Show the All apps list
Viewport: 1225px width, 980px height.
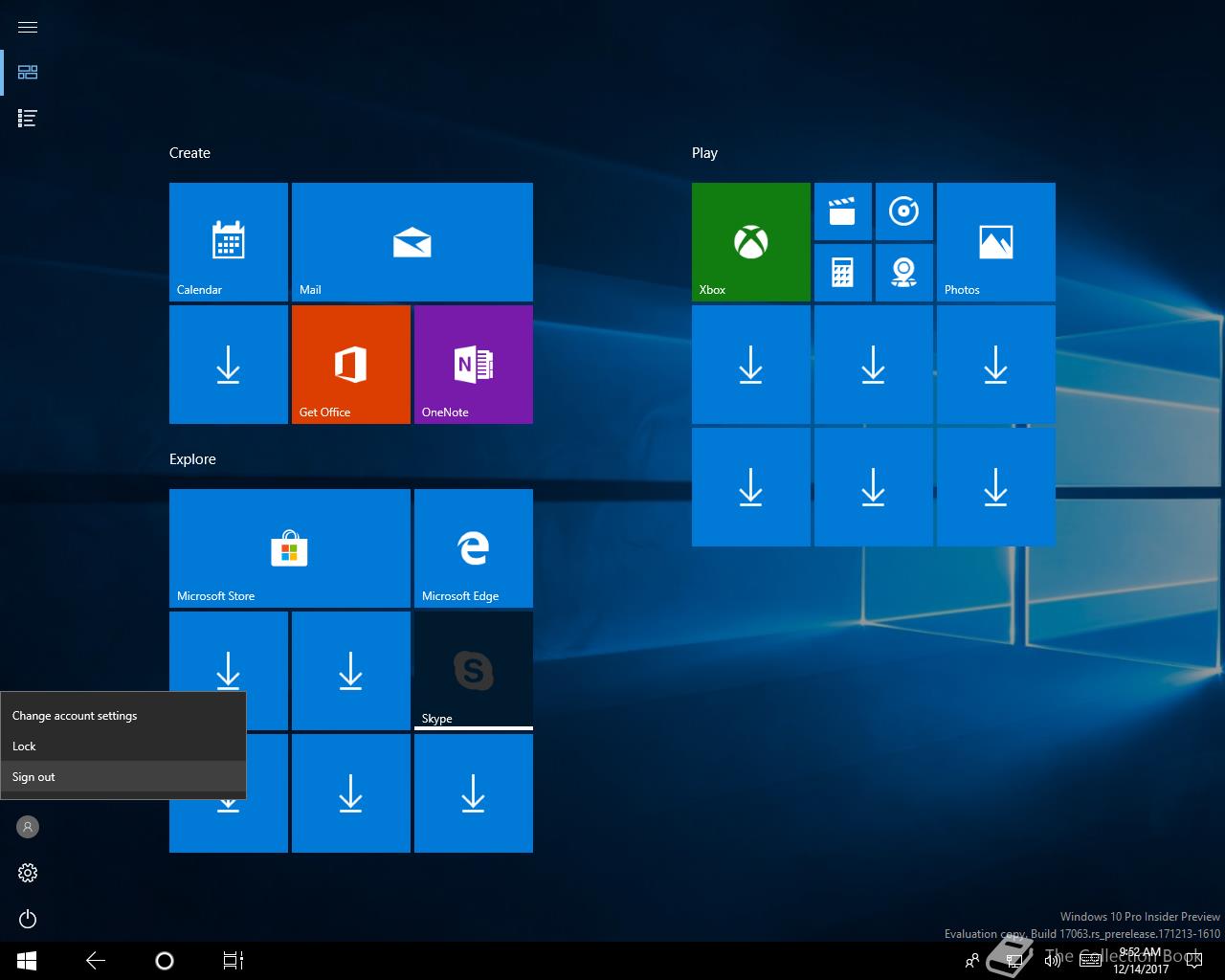(x=28, y=119)
